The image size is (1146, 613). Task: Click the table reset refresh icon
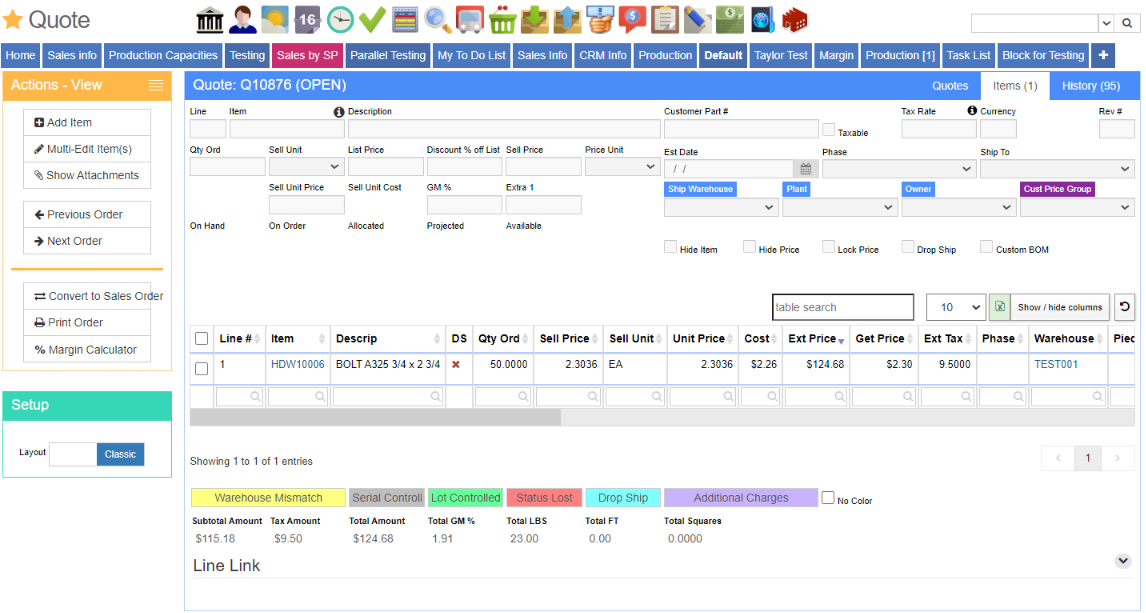(x=1125, y=307)
